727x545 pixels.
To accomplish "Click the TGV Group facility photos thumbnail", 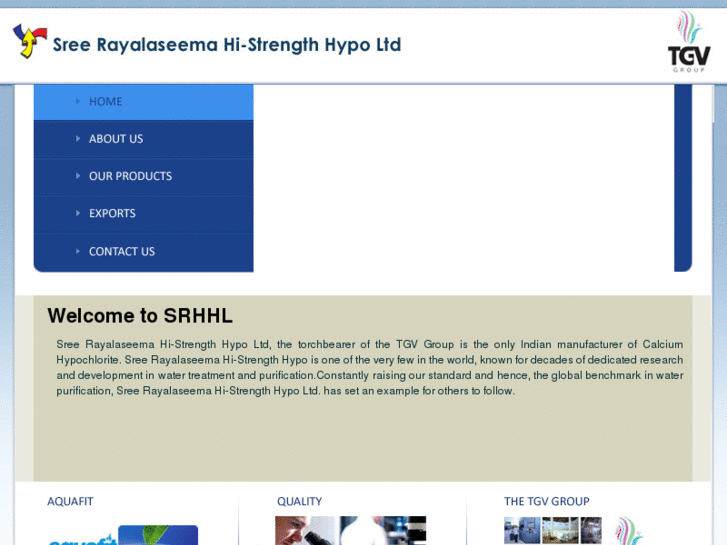I will [553, 531].
